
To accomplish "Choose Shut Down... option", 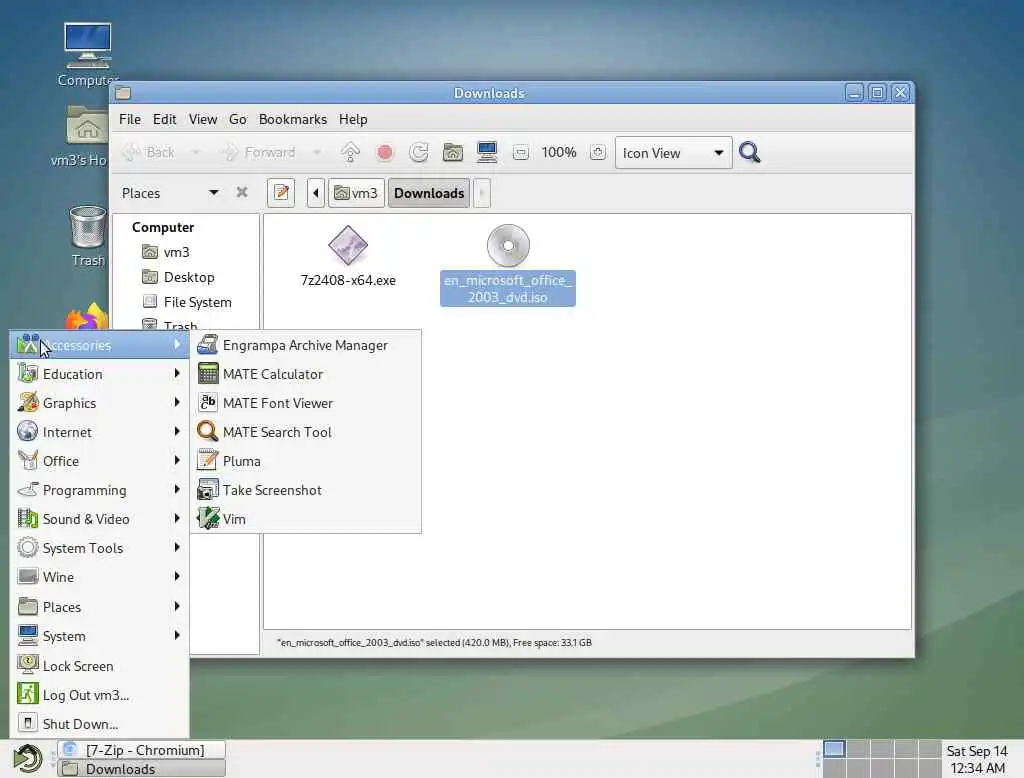I will click(99, 724).
